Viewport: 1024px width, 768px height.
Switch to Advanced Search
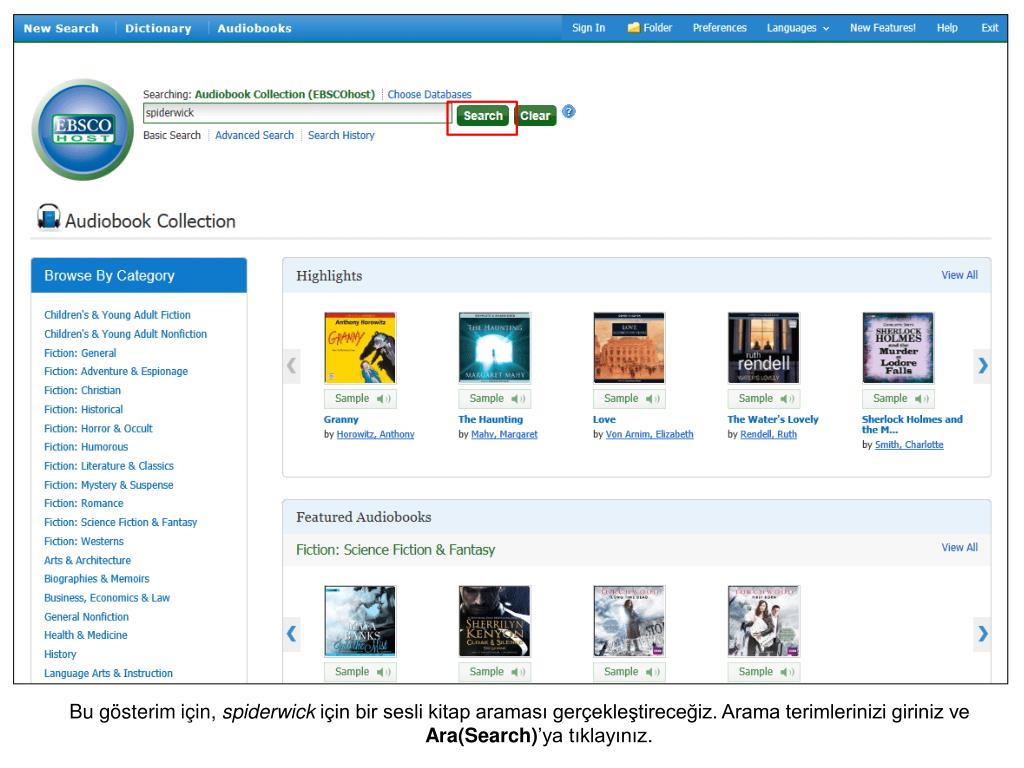[x=254, y=135]
